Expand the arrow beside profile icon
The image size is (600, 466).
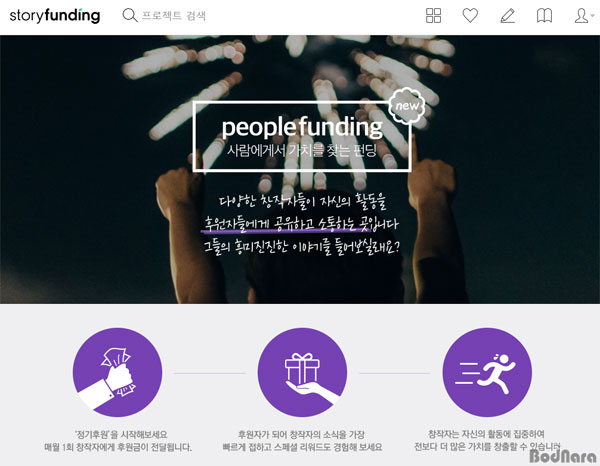pos(592,15)
